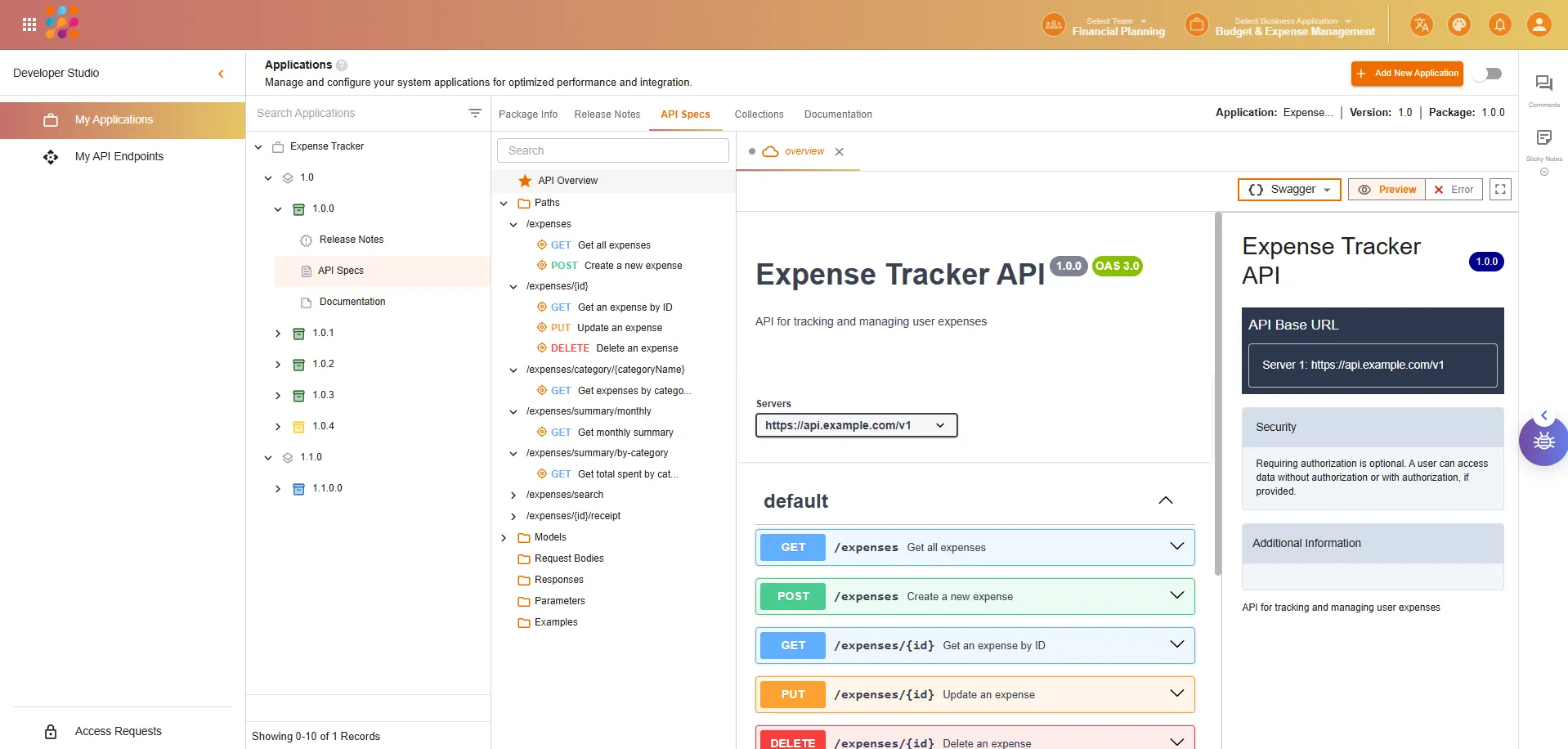
Task: Open the Sticky Notes icon
Action: click(x=1543, y=138)
